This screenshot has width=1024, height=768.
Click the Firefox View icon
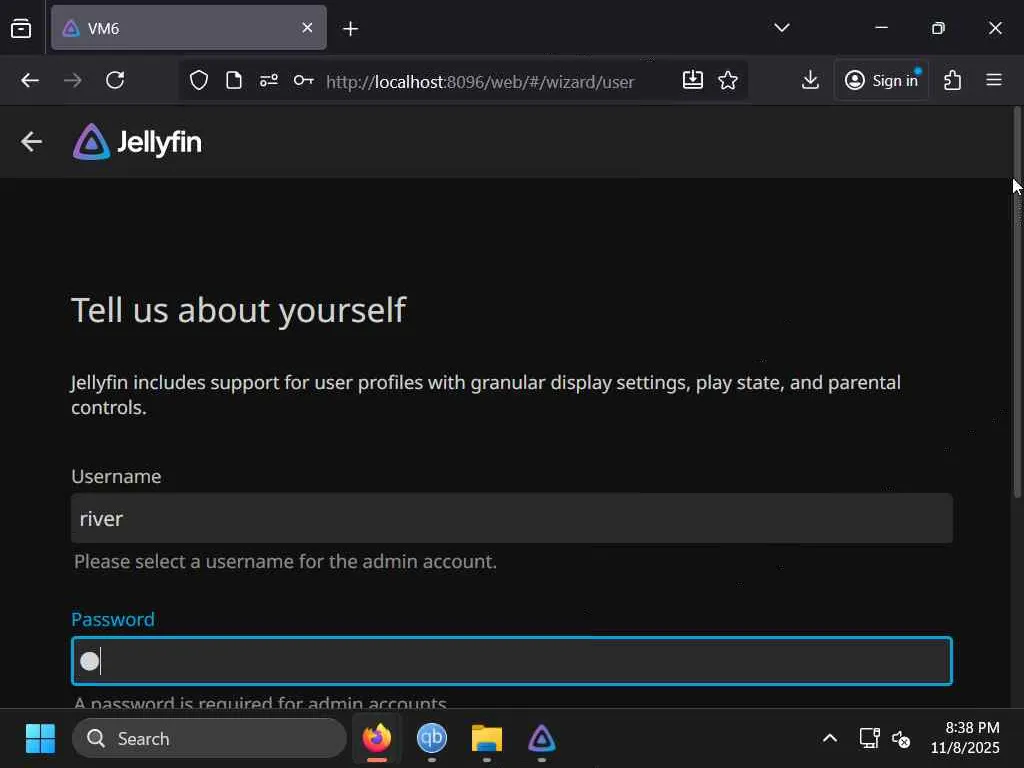21,28
